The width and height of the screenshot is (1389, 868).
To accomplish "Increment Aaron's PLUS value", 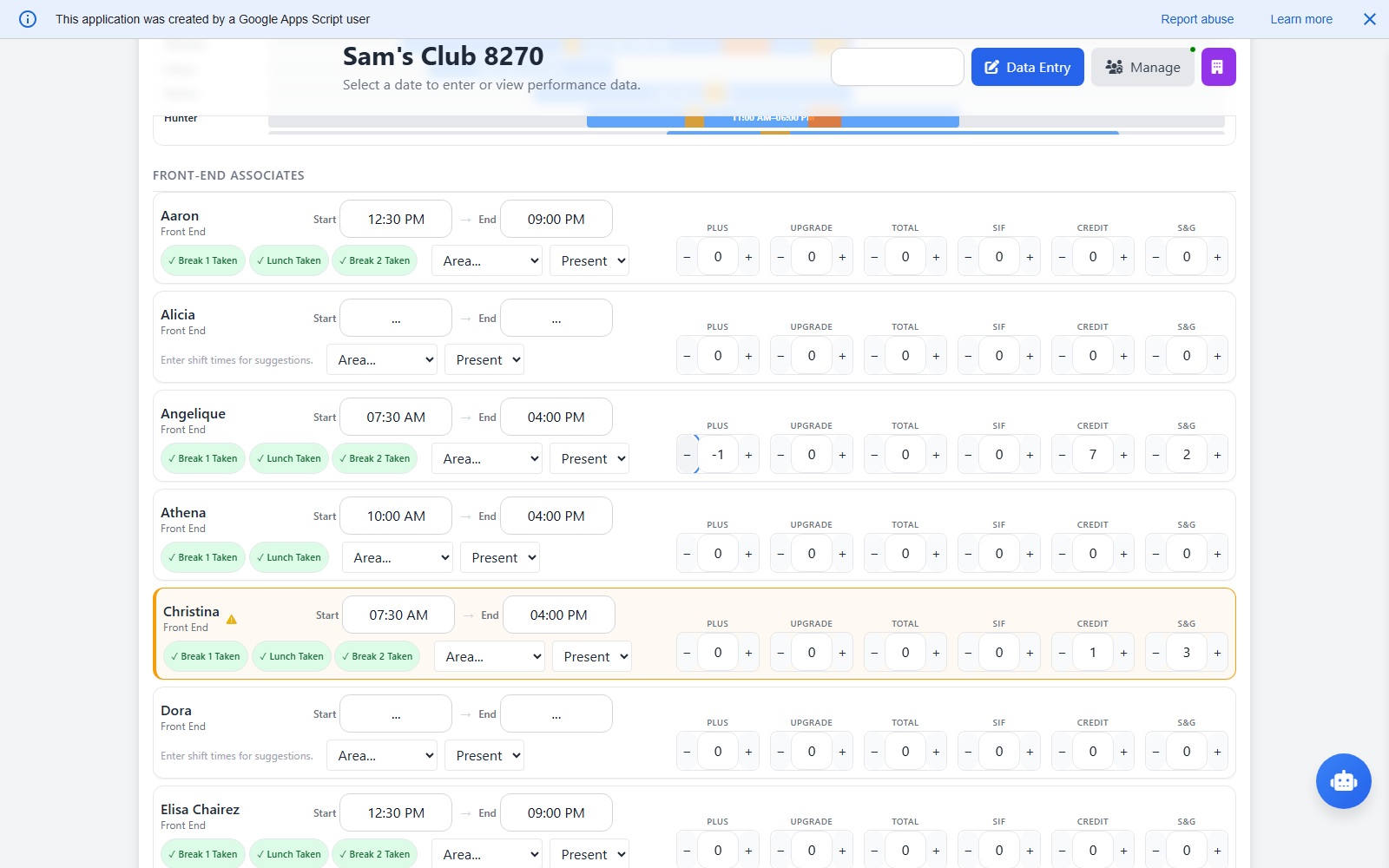I will (x=748, y=257).
